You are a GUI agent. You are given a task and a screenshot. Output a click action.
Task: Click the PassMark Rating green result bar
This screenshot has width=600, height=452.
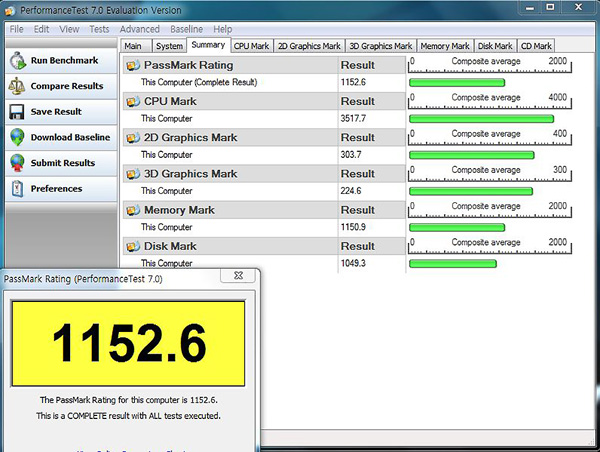pyautogui.click(x=457, y=82)
